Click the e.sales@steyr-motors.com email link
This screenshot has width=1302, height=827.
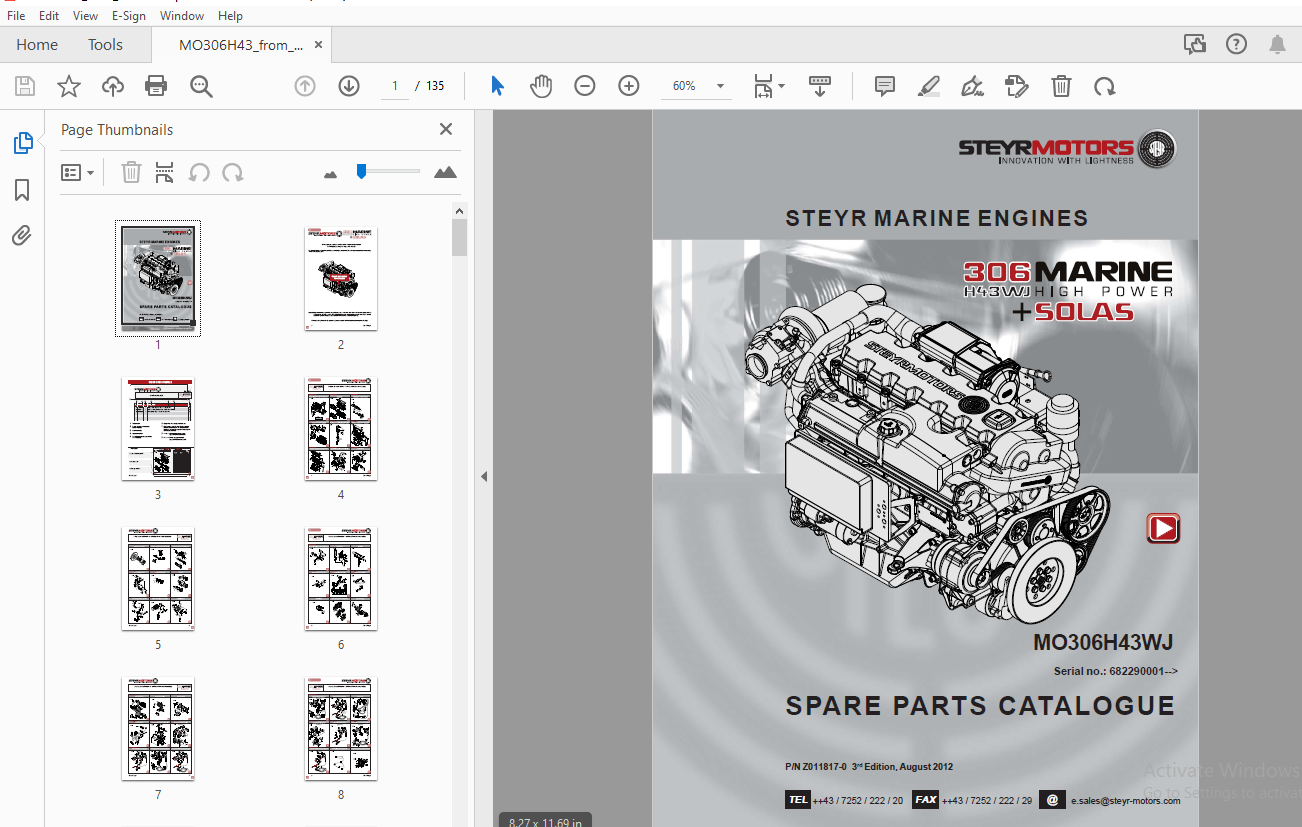pyautogui.click(x=1126, y=800)
